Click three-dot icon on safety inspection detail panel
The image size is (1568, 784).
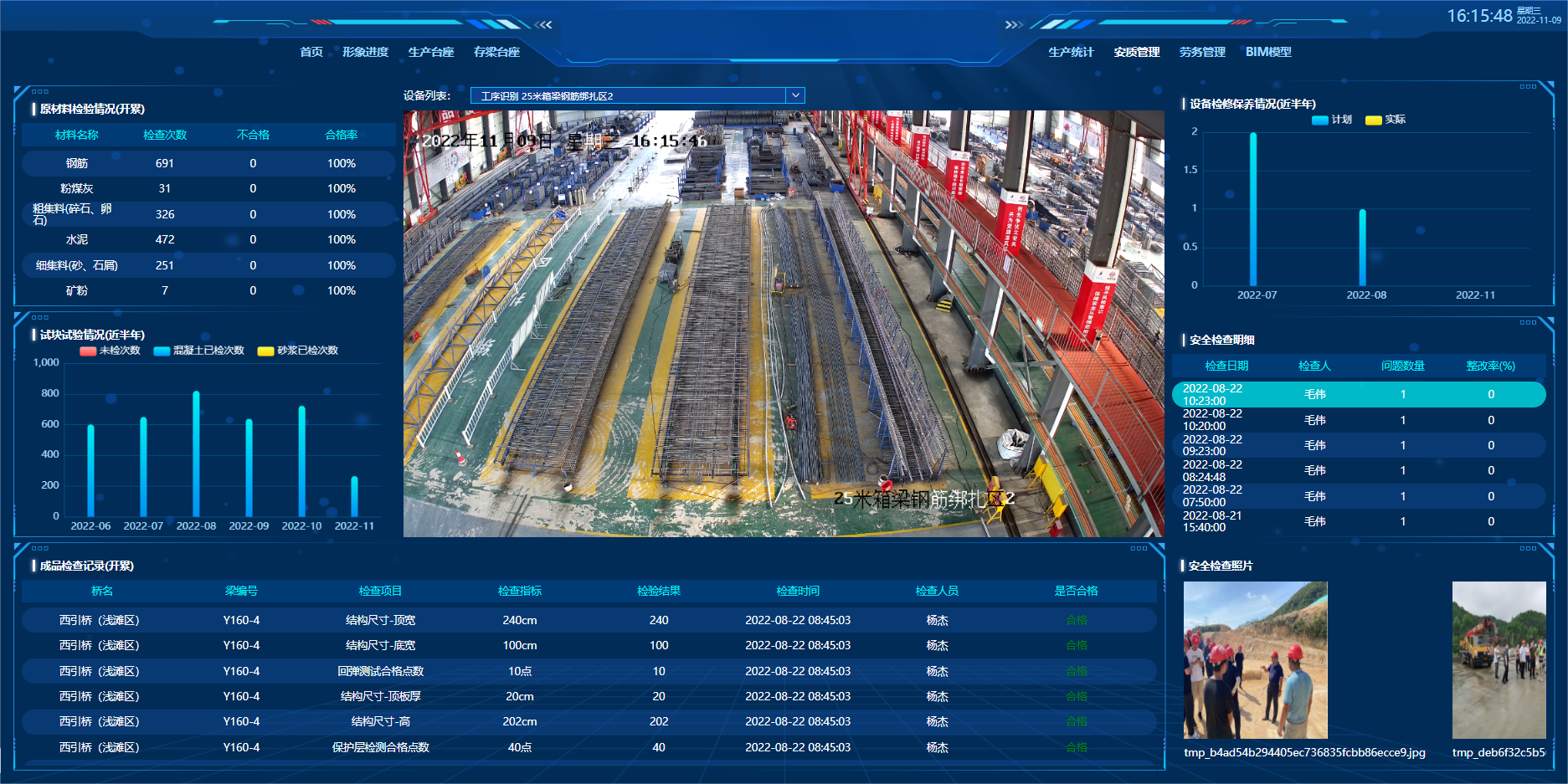pyautogui.click(x=1528, y=322)
